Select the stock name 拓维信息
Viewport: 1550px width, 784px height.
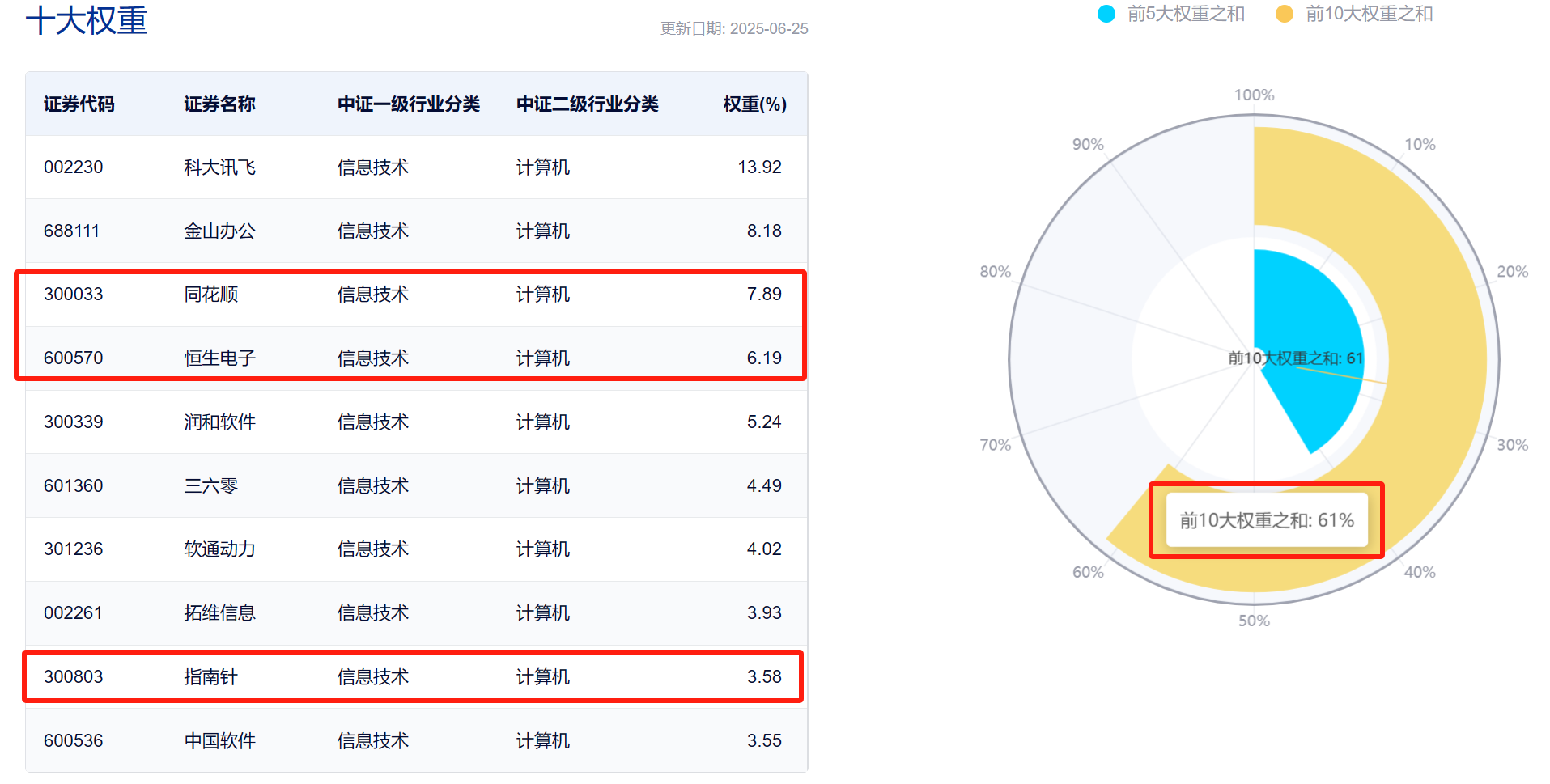tap(219, 613)
